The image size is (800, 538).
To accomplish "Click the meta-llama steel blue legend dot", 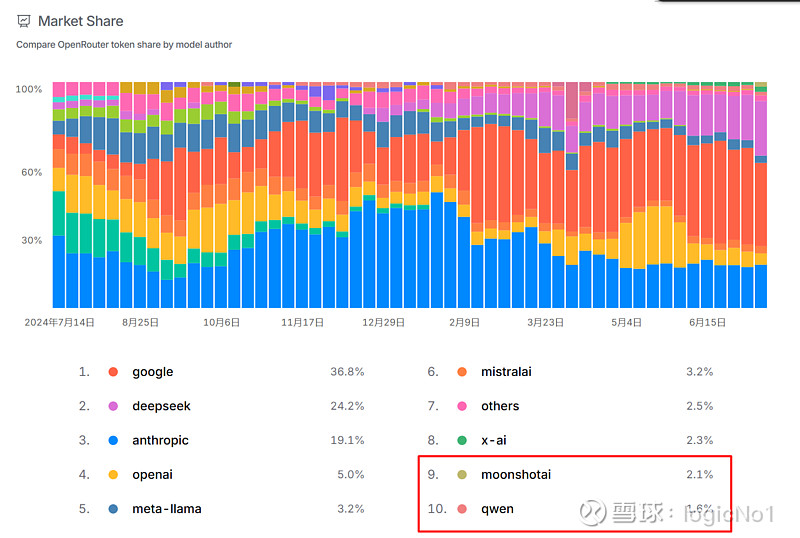I will pyautogui.click(x=113, y=508).
